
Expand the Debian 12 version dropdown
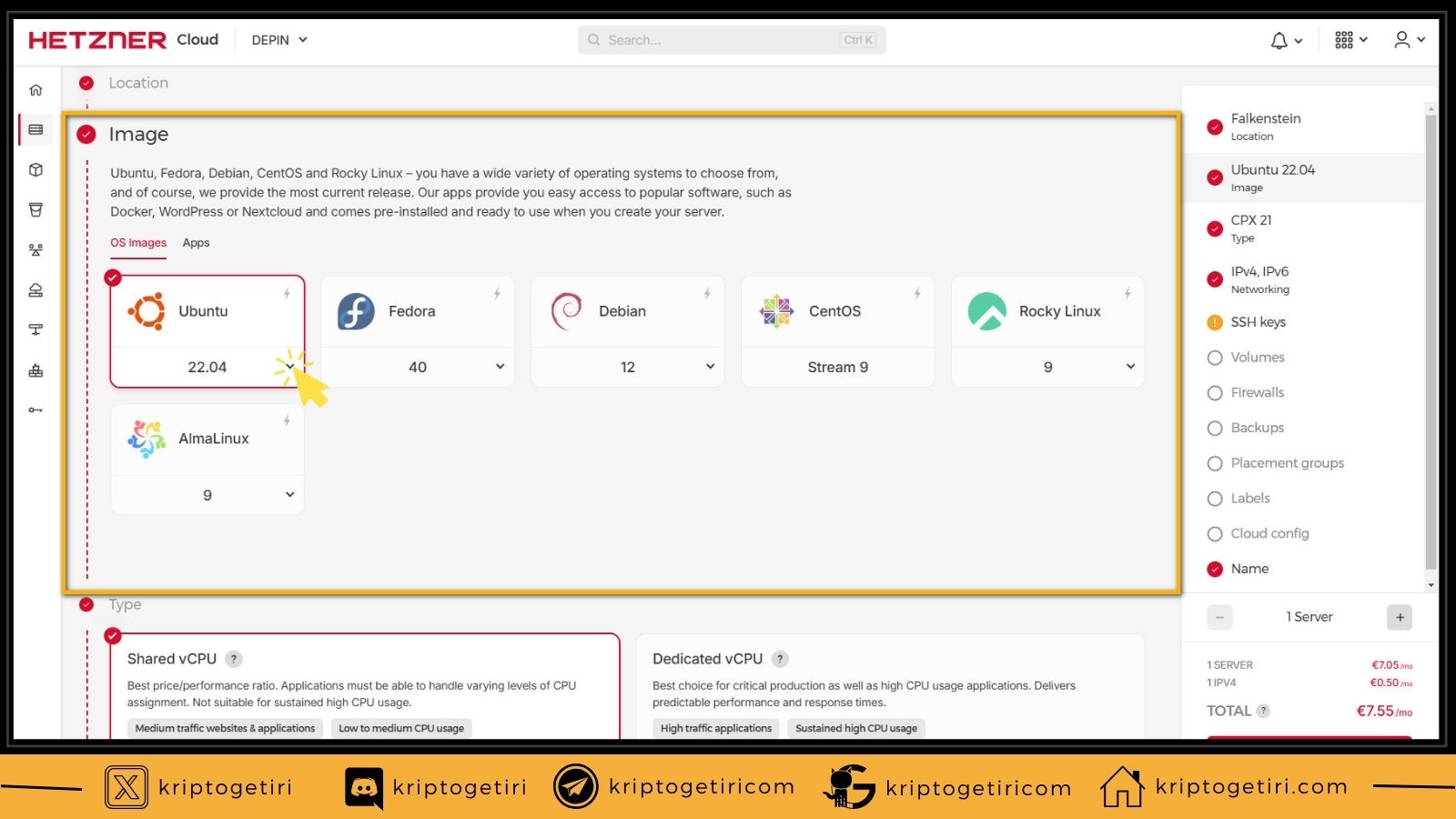pyautogui.click(x=710, y=367)
